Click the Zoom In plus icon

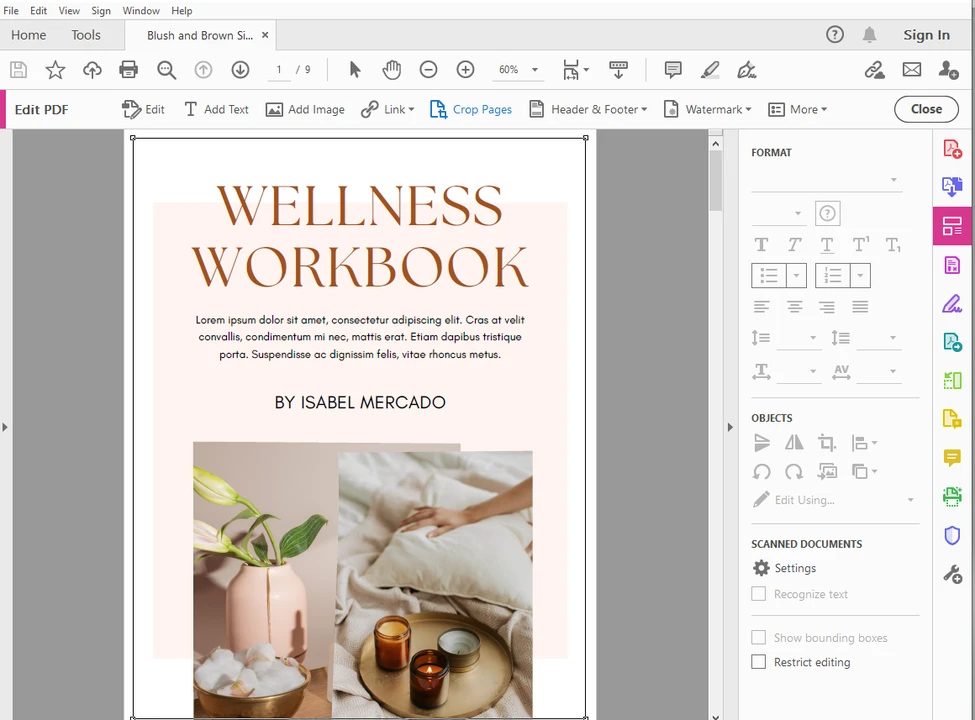point(465,70)
